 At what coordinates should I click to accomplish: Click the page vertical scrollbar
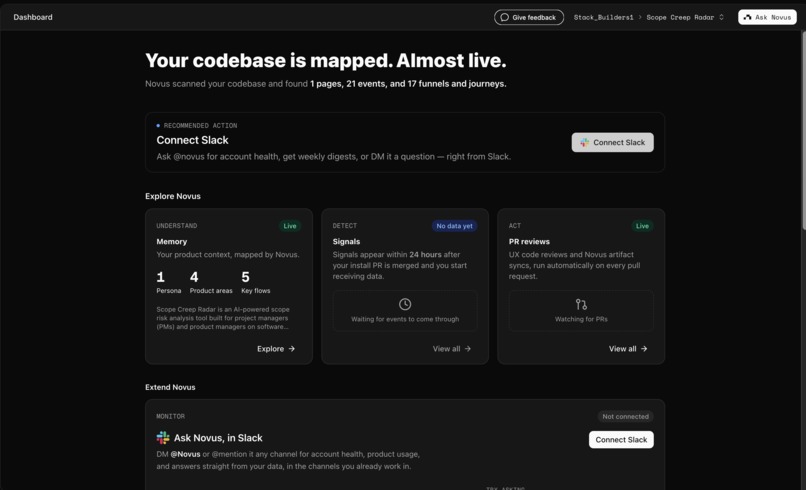(x=803, y=130)
